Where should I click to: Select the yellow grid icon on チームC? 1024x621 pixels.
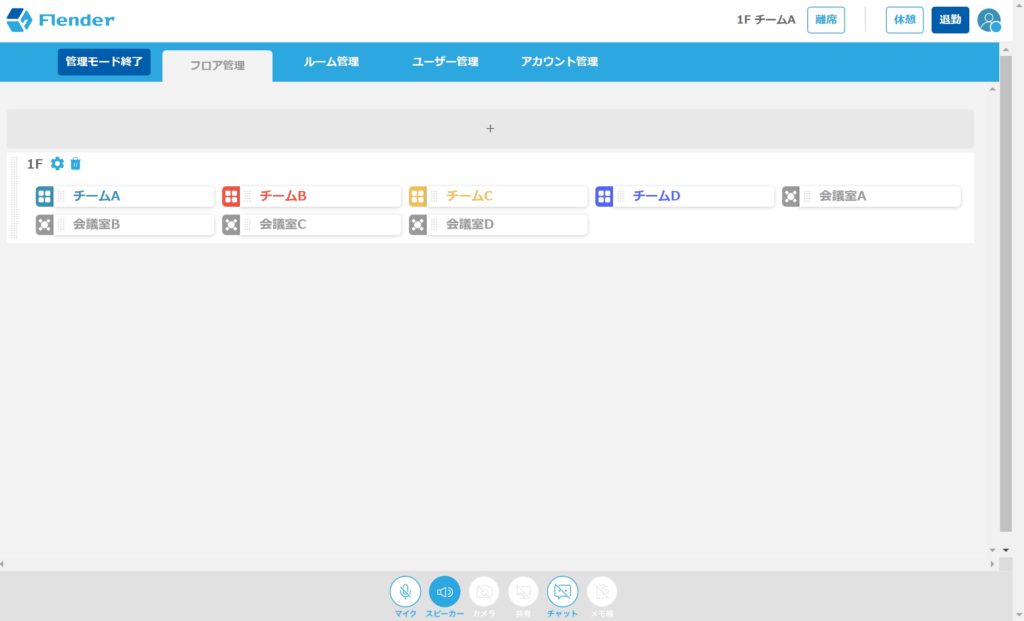pos(418,196)
